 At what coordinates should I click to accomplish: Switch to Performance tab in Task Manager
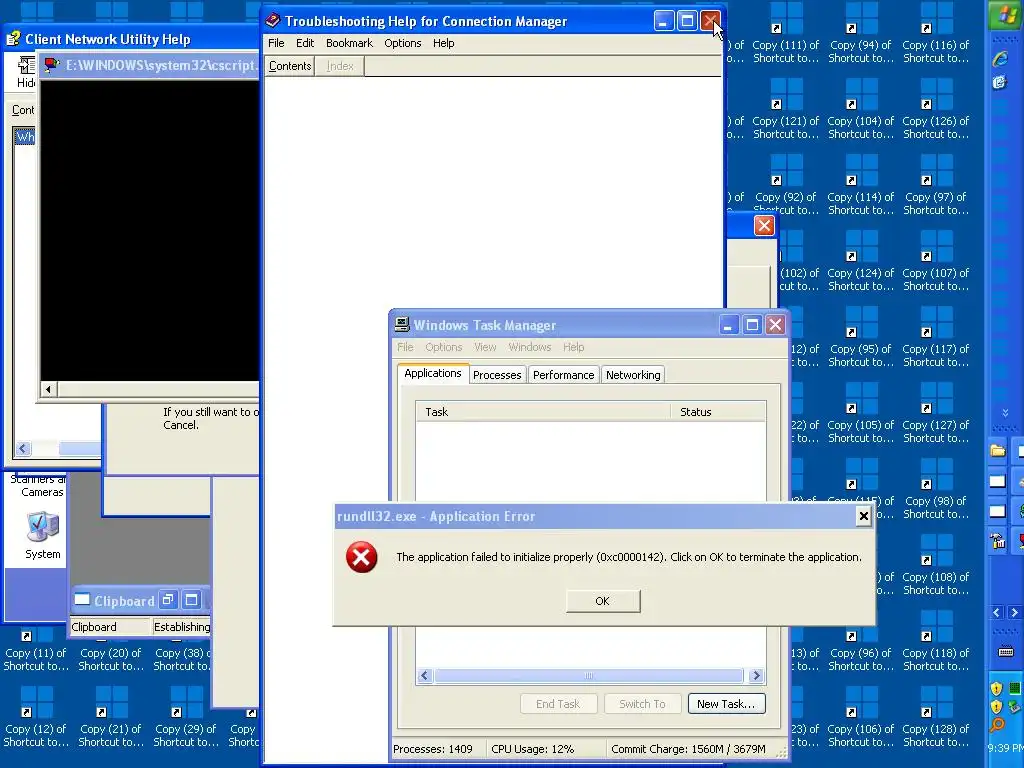563,375
